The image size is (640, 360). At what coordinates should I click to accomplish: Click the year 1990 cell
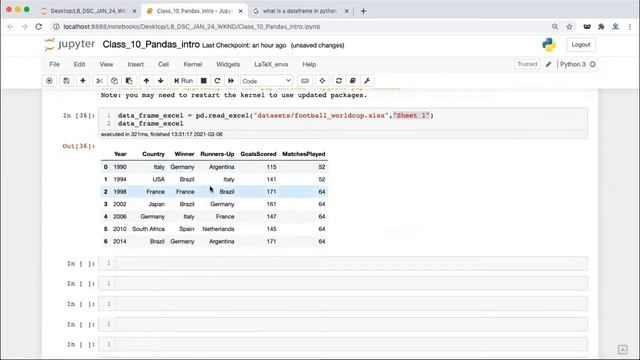120,167
